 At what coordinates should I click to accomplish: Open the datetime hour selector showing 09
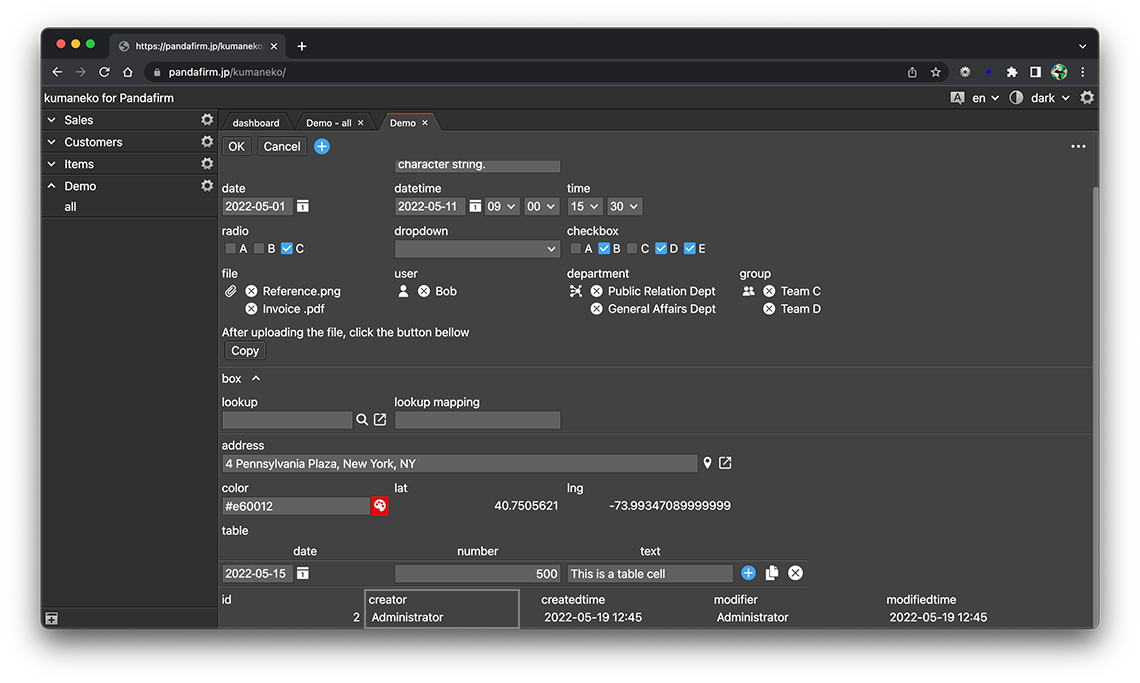(501, 206)
